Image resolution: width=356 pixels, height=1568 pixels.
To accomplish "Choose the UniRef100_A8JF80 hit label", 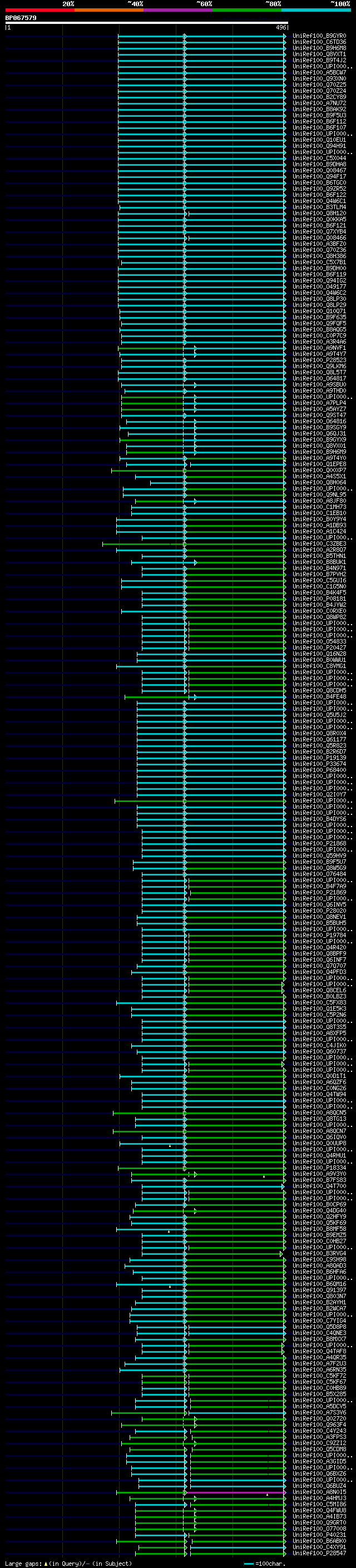I will [x=319, y=501].
